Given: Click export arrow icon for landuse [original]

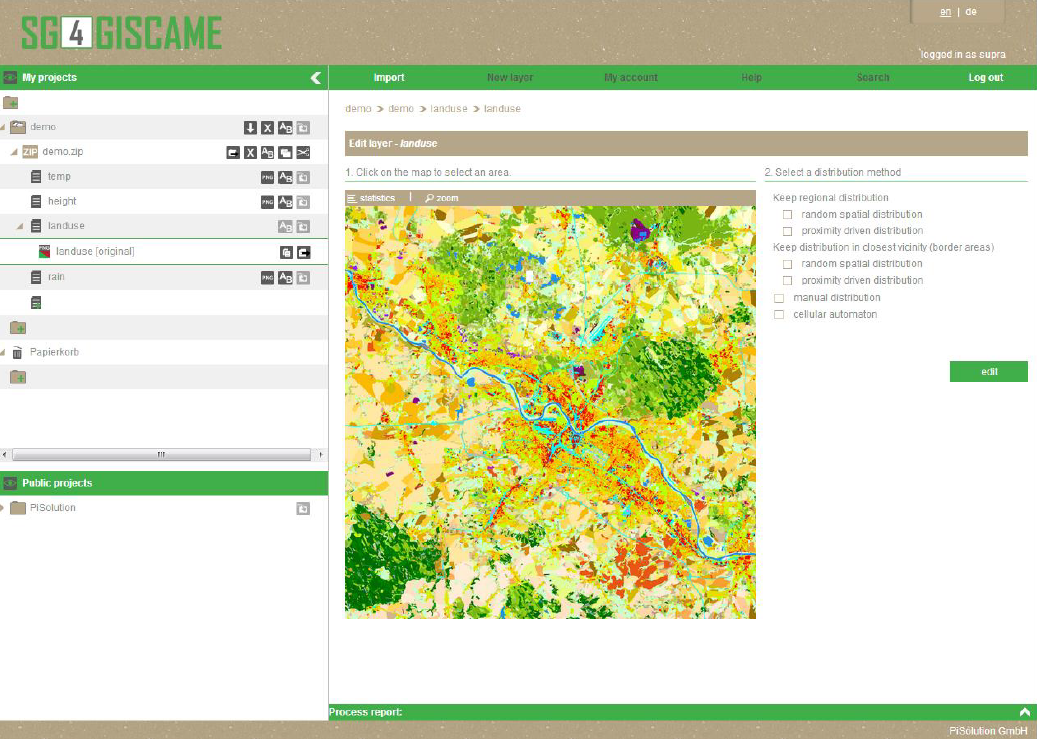Looking at the screenshot, I should (x=304, y=252).
